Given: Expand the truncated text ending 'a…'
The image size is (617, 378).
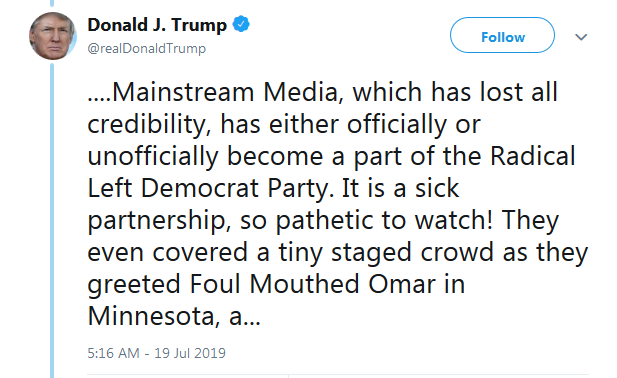Looking at the screenshot, I should [x=245, y=317].
